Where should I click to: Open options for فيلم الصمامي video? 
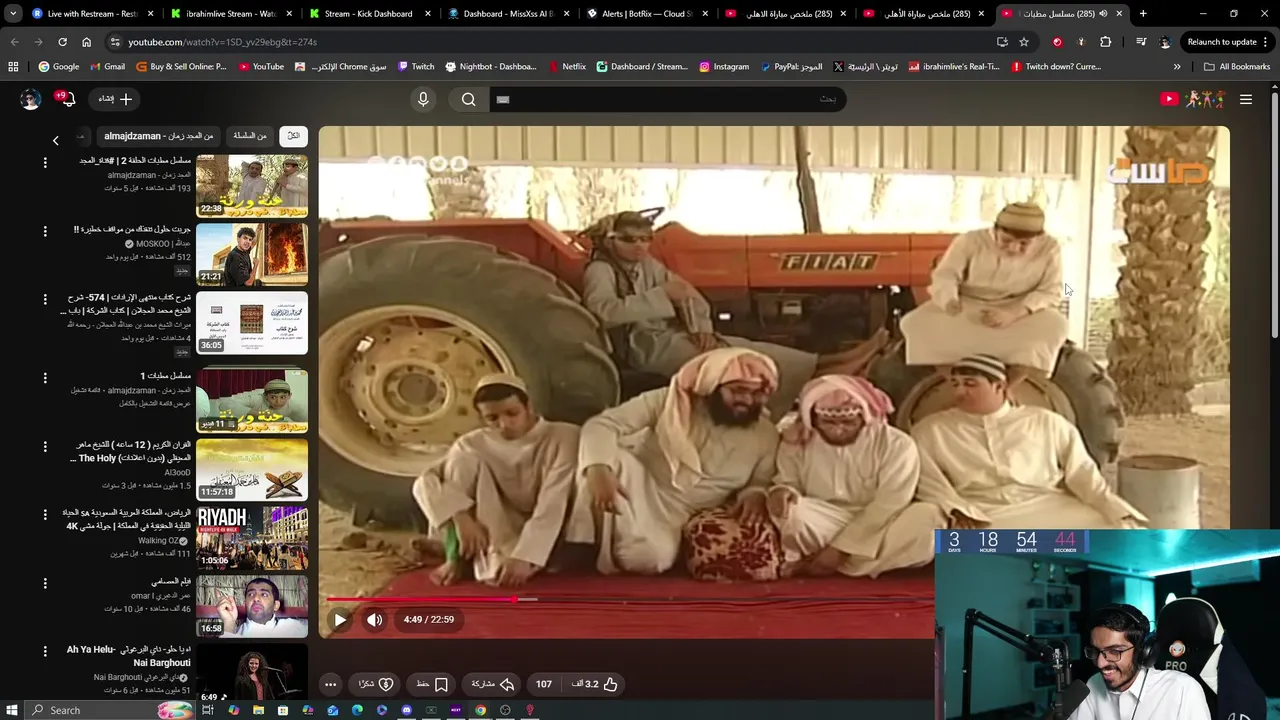[45, 582]
